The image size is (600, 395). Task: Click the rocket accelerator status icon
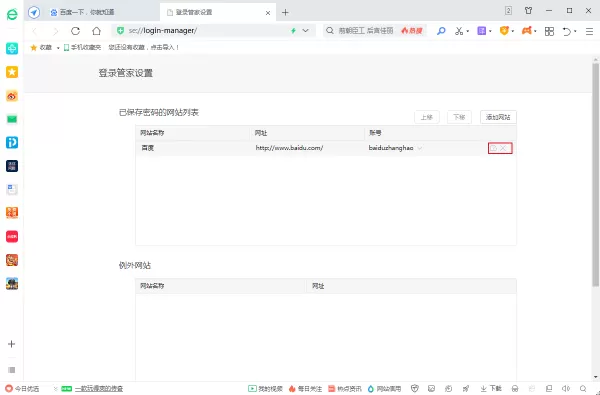[466, 389]
